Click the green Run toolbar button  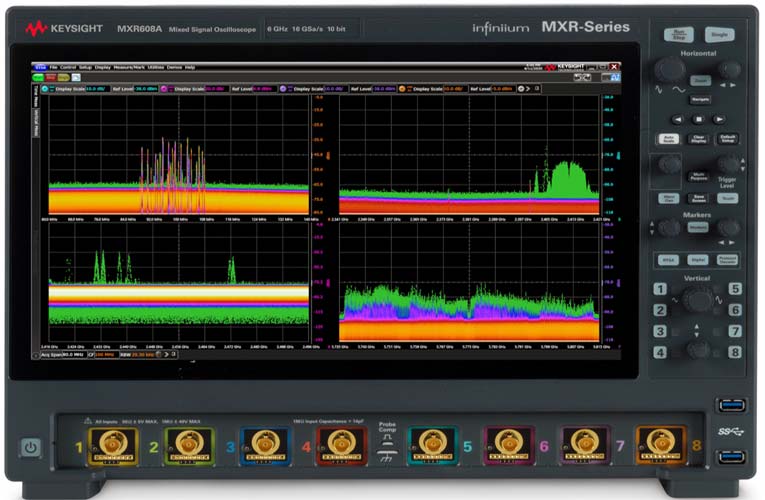coord(38,78)
